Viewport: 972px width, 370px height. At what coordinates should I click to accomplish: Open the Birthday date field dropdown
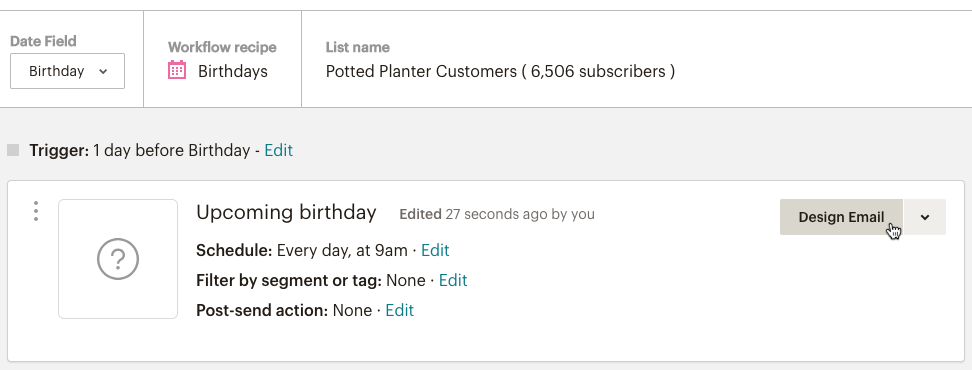[x=67, y=71]
